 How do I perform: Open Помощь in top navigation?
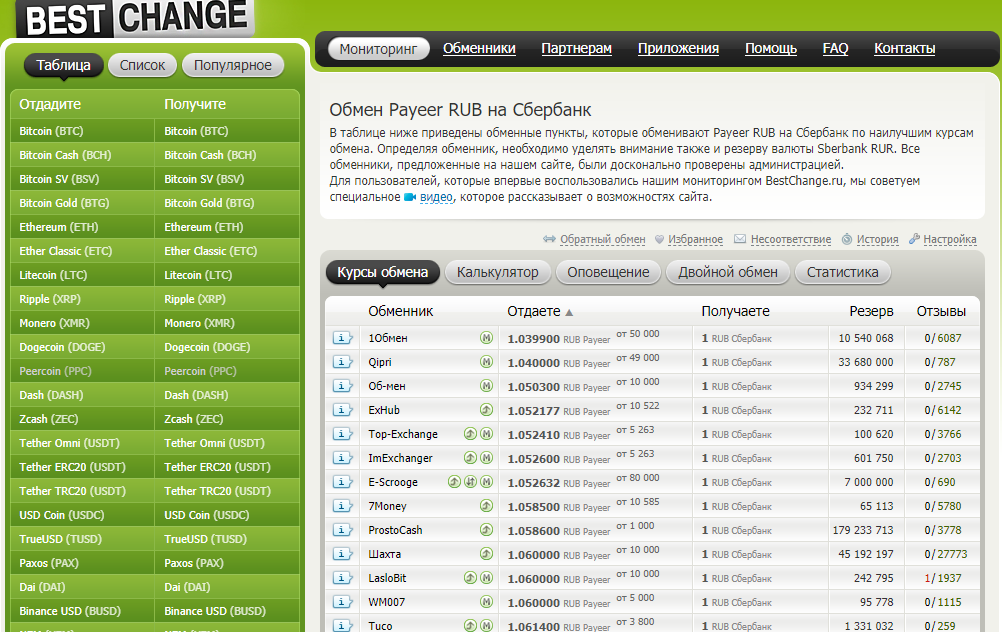tap(771, 49)
